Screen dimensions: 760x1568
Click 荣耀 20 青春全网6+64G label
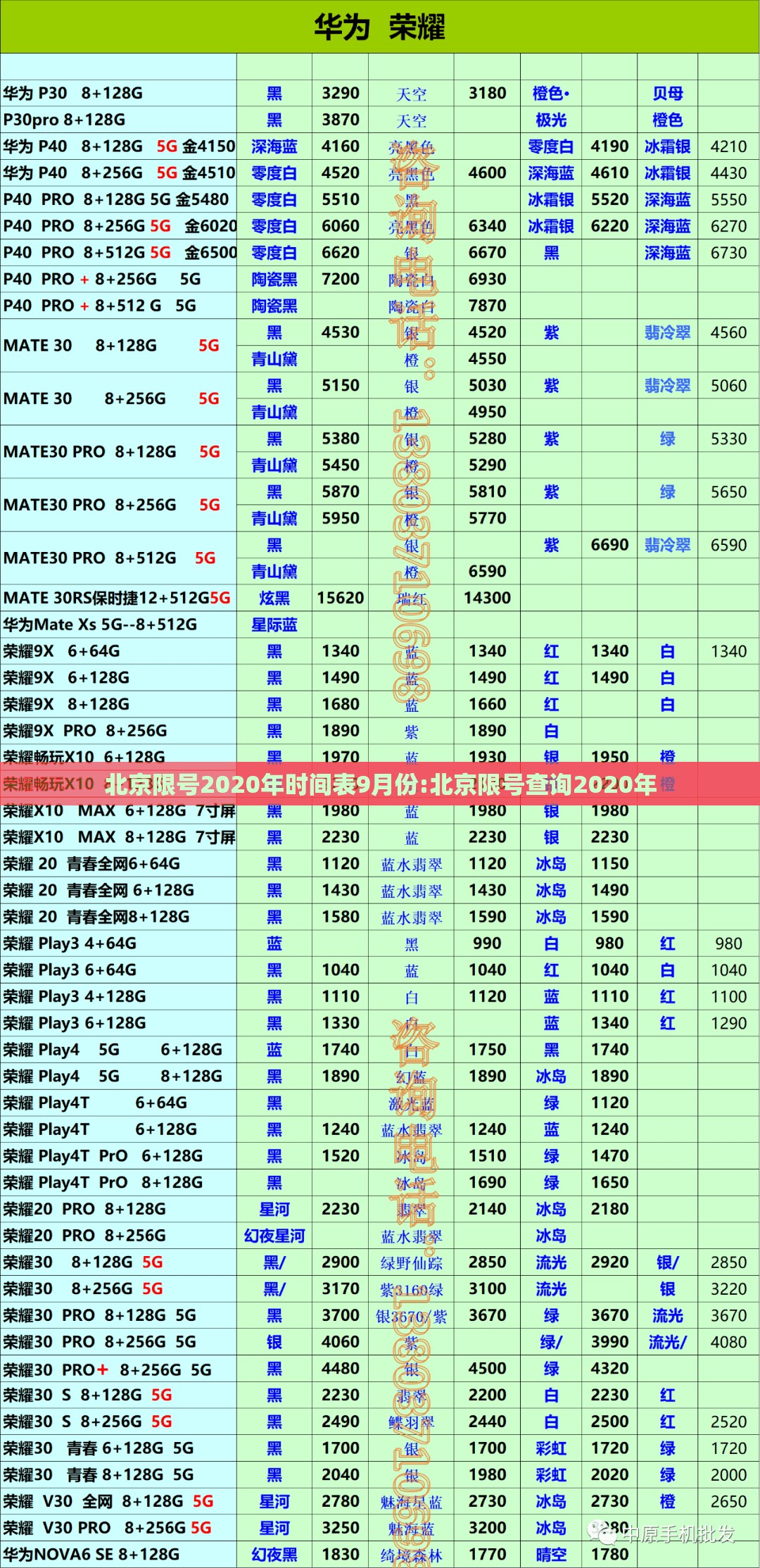coord(91,863)
